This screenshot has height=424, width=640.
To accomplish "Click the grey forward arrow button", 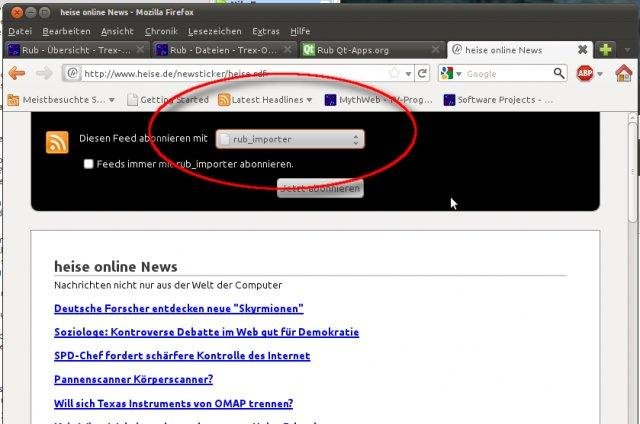I will 44,73.
